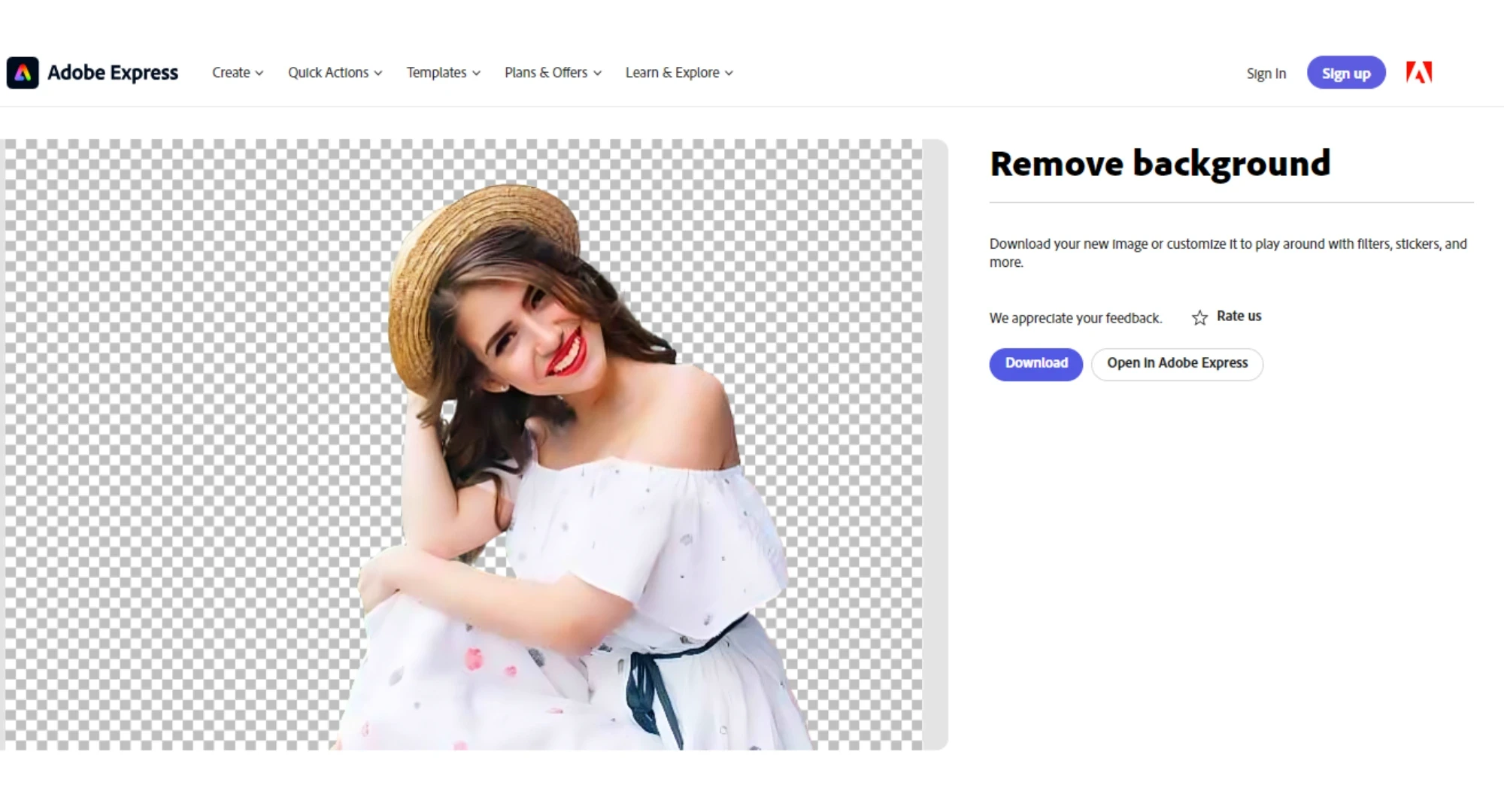This screenshot has height=812, width=1504.
Task: Click the Learn & Explore chevron
Action: [x=729, y=74]
